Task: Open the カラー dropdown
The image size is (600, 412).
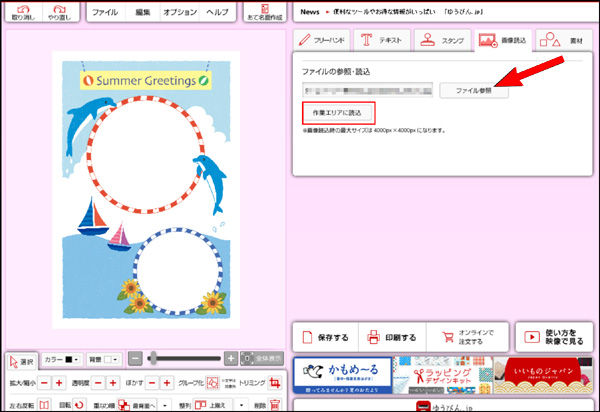Action: [62, 360]
